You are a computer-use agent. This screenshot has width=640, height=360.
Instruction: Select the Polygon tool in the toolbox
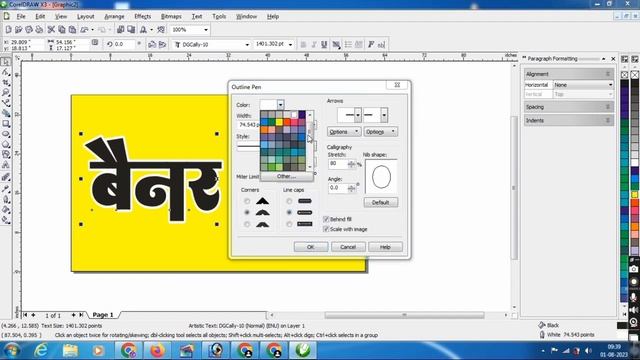[6, 144]
